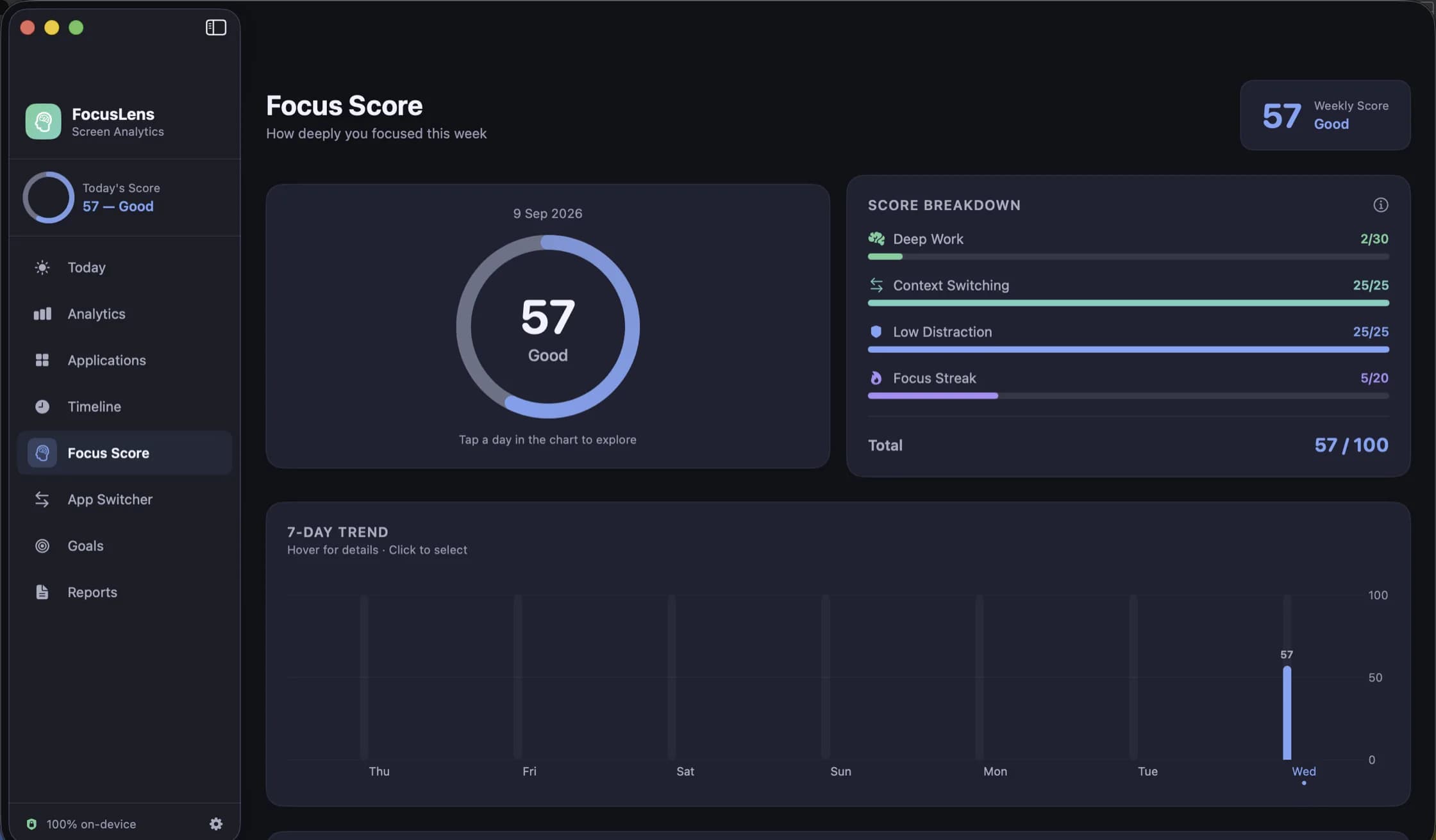Click the Reports document icon
This screenshot has width=1436, height=840.
pos(42,592)
